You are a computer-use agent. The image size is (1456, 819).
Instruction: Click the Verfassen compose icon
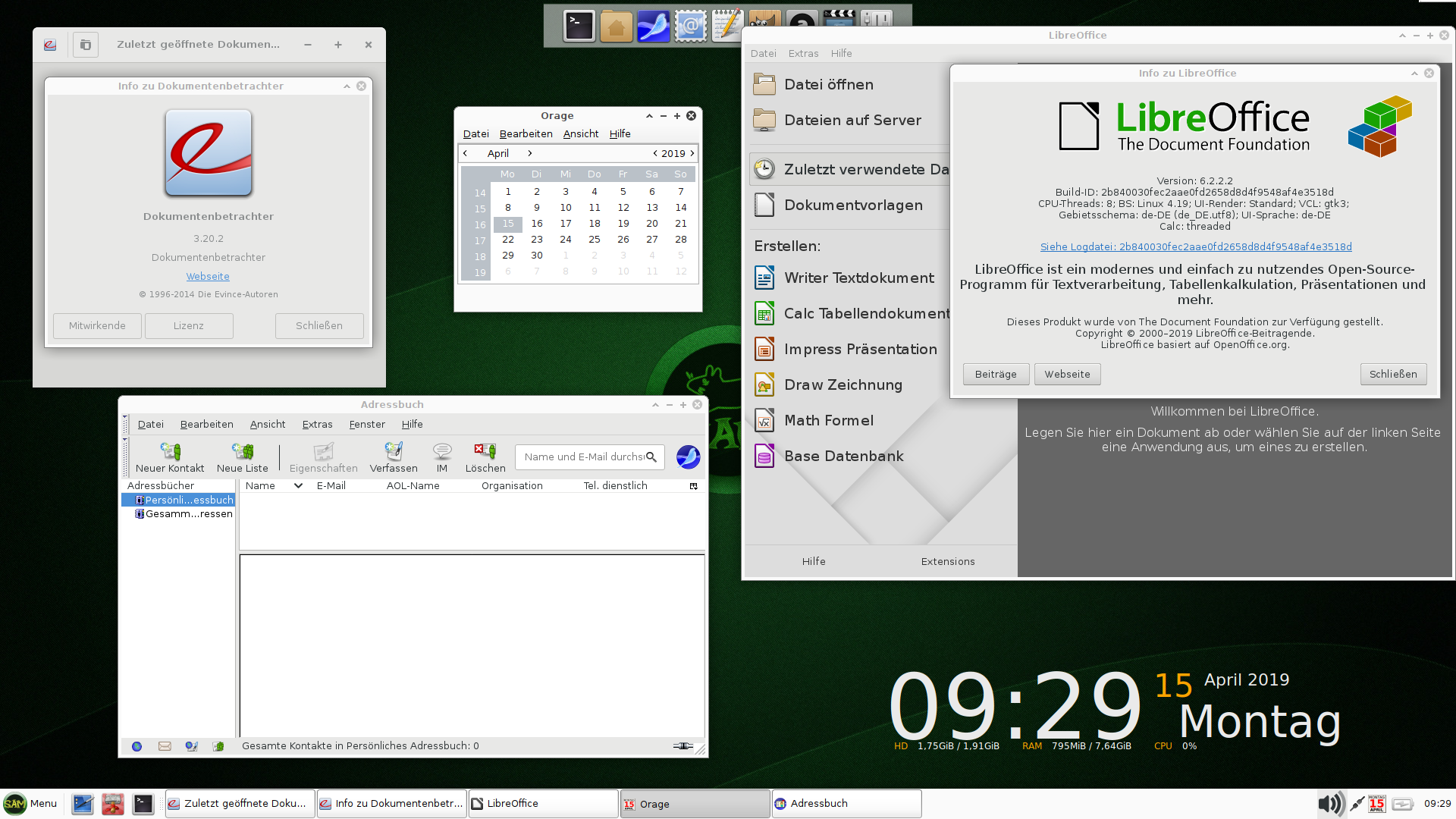tap(393, 453)
